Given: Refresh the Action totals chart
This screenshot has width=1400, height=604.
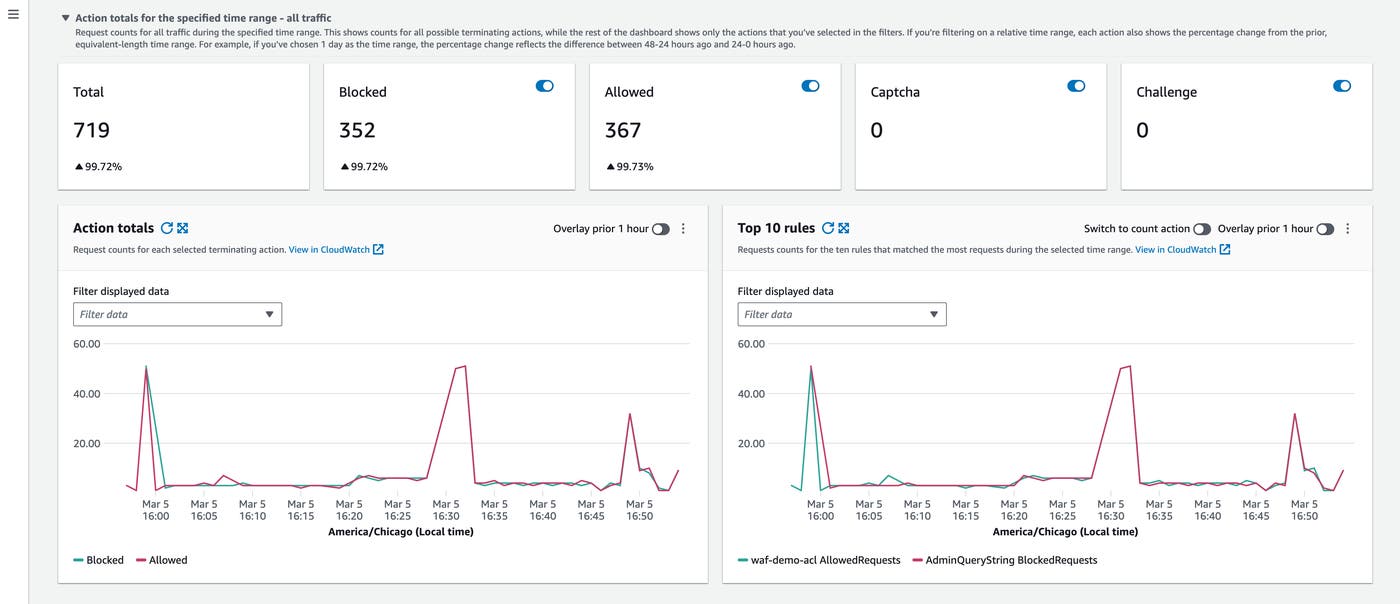Looking at the screenshot, I should [x=168, y=227].
